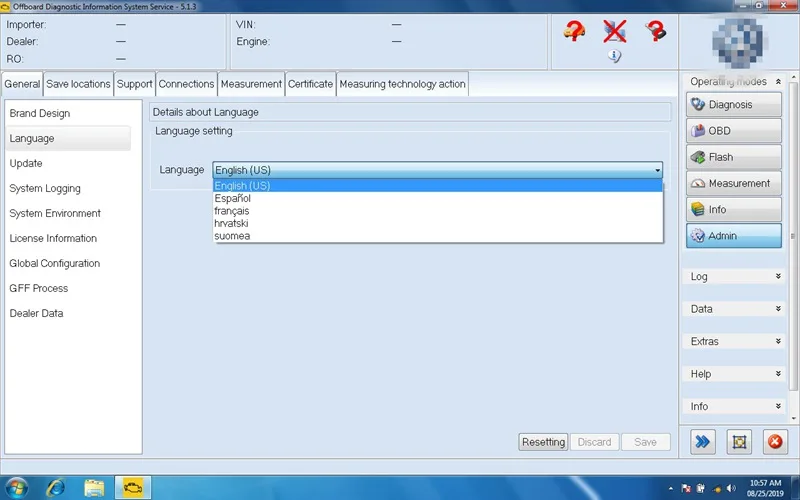This screenshot has height=500, width=800.
Task: Switch to the Measurement tab
Action: pyautogui.click(x=251, y=84)
